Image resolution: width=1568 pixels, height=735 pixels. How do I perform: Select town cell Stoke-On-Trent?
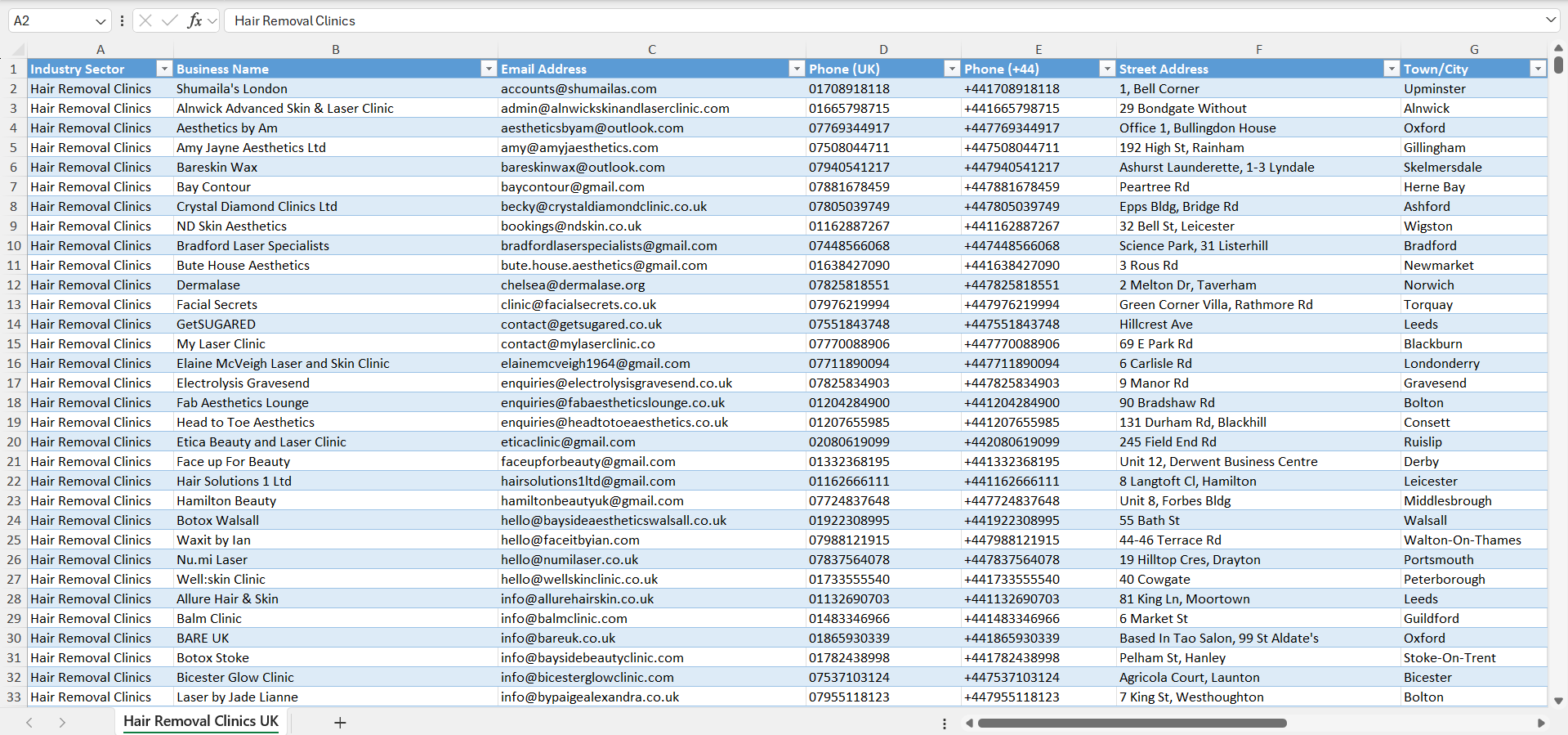(1474, 657)
